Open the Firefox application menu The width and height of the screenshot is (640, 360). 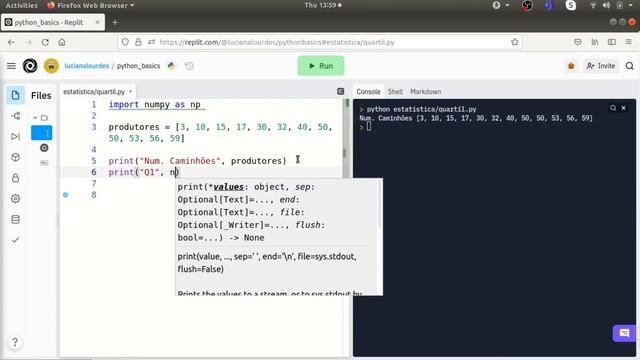click(629, 42)
